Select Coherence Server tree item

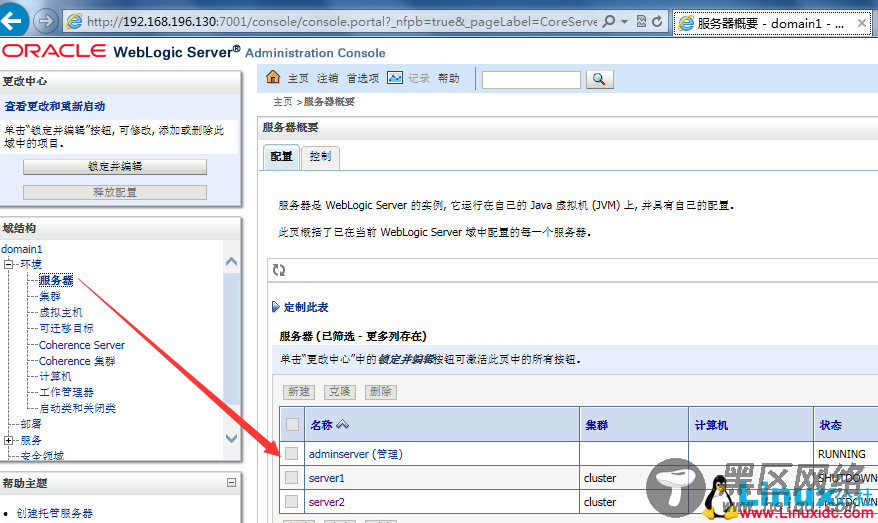[82, 345]
